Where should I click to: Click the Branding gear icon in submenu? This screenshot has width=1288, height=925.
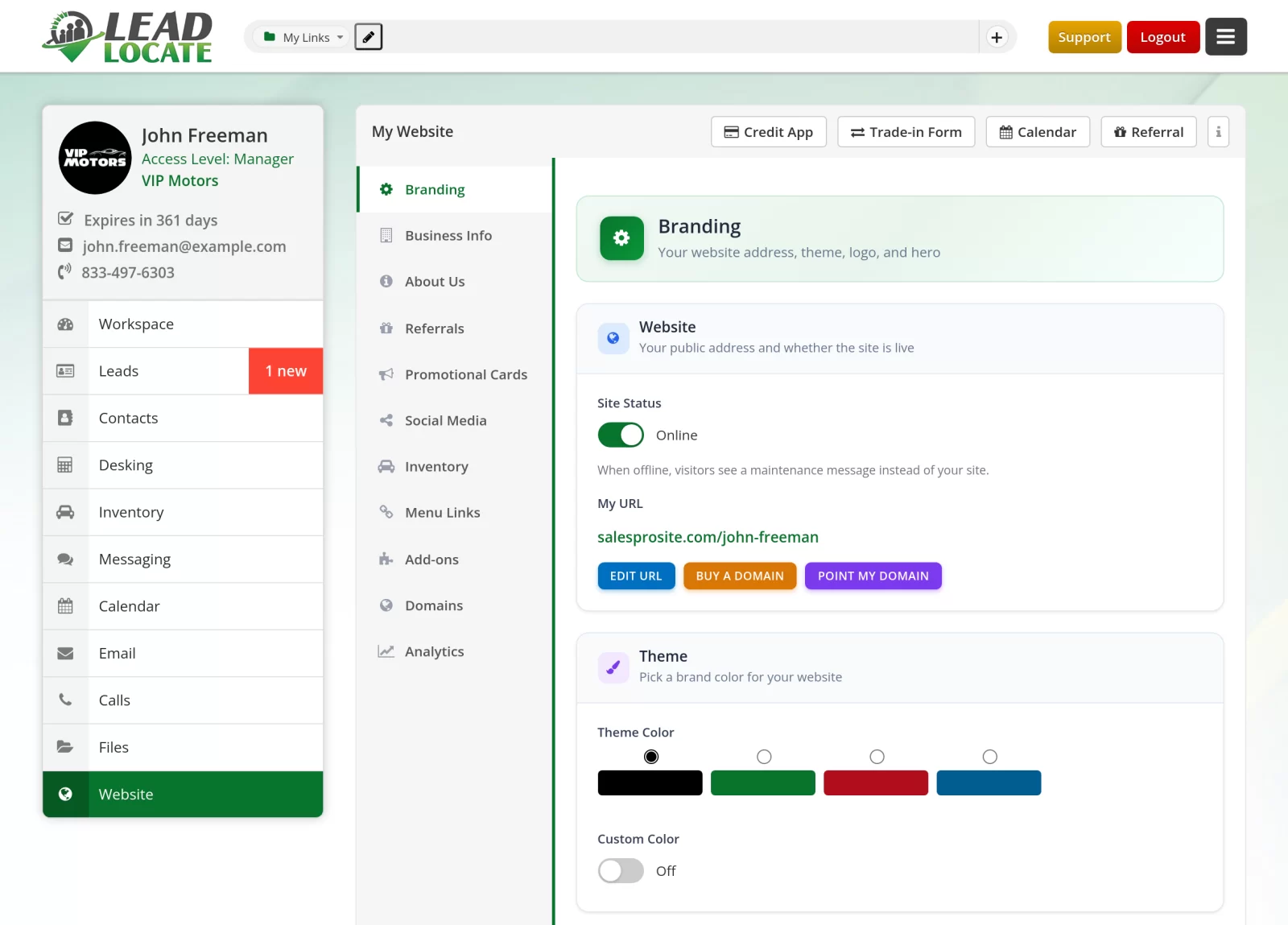386,189
